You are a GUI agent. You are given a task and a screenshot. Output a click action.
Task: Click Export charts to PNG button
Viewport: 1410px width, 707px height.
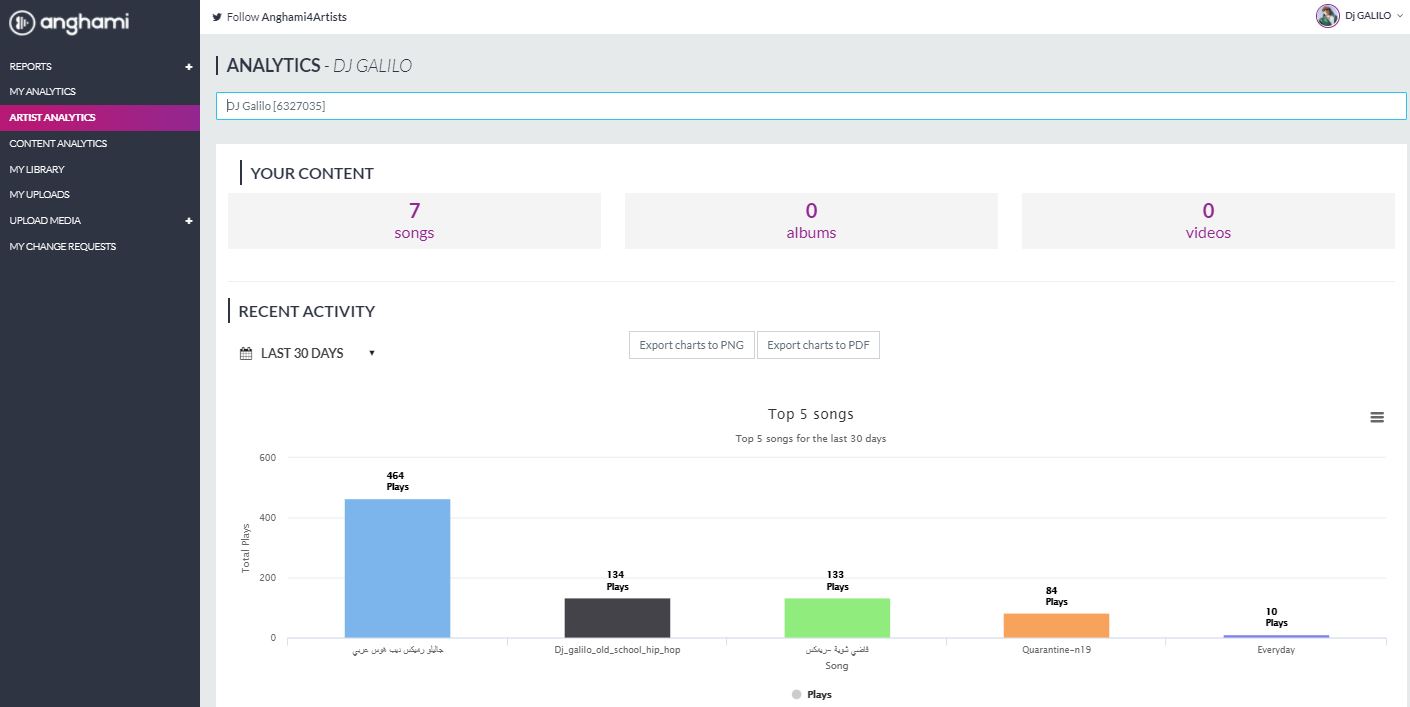691,345
